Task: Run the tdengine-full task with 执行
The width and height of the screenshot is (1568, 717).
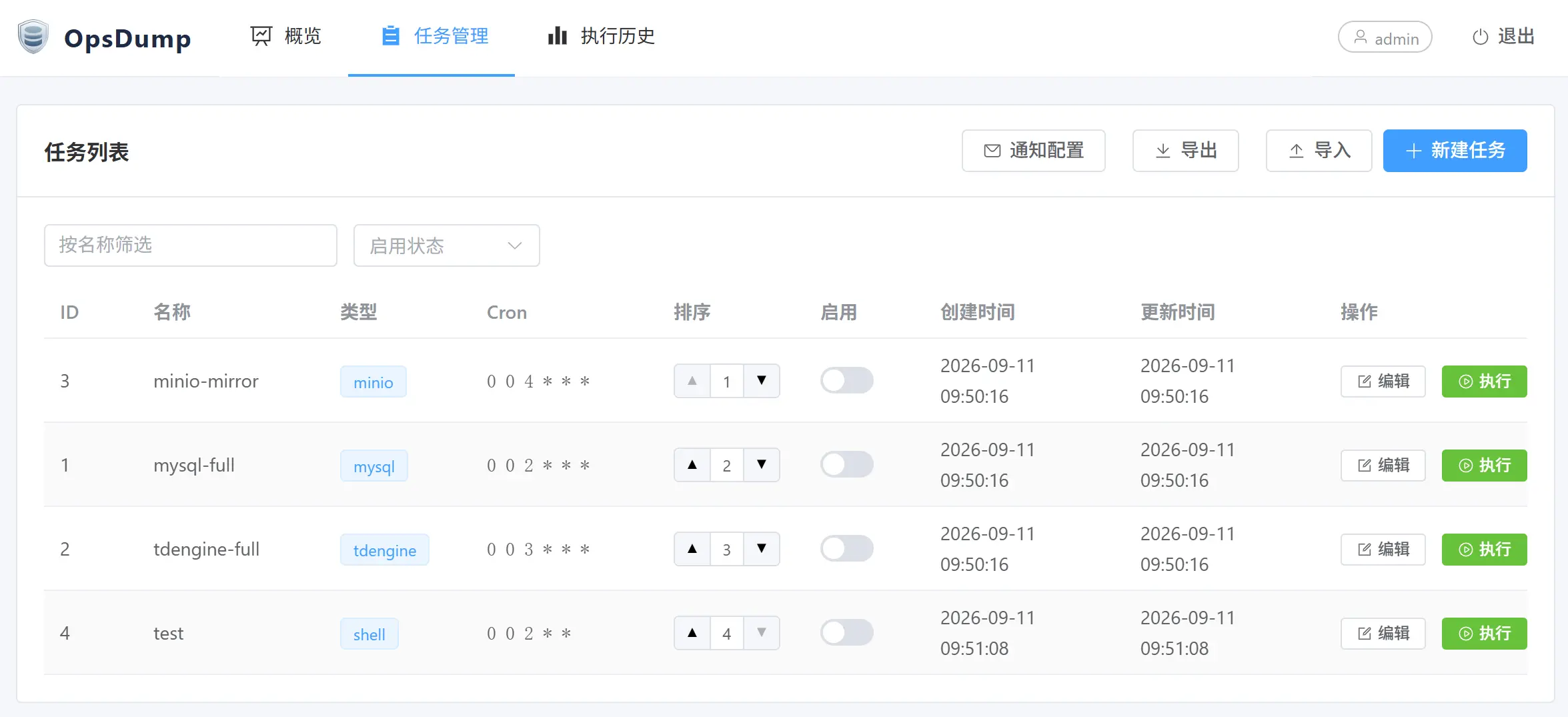Action: tap(1484, 550)
